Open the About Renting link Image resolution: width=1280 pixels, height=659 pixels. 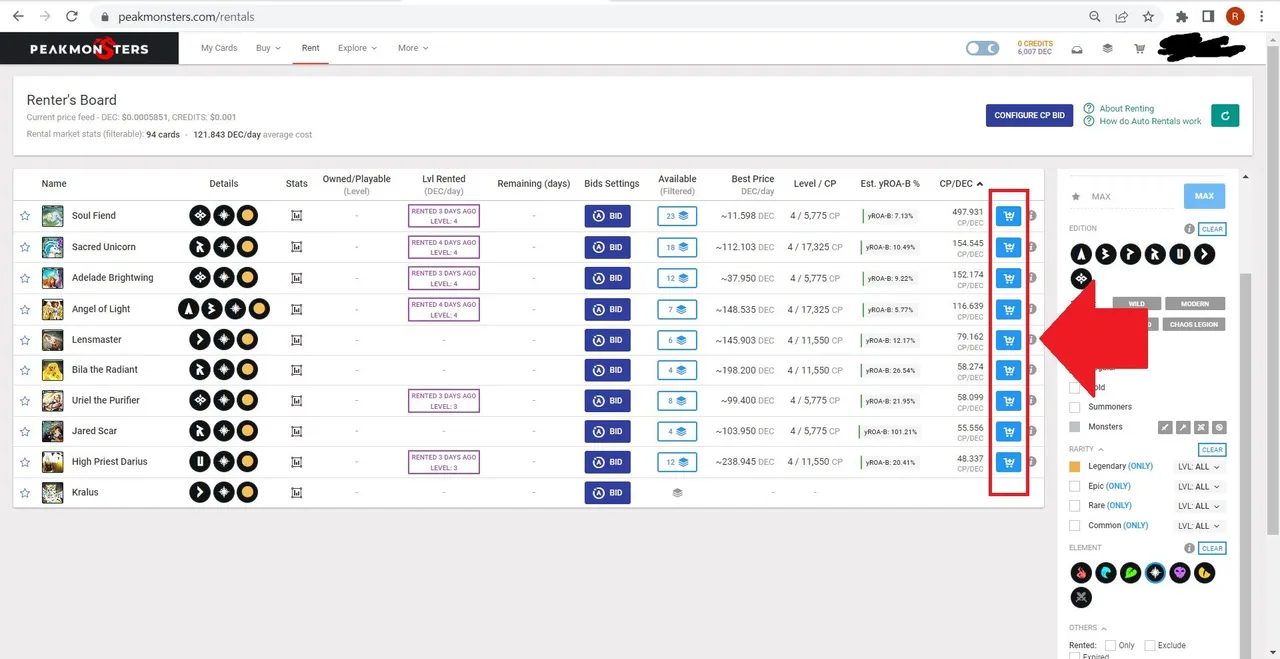1126,108
